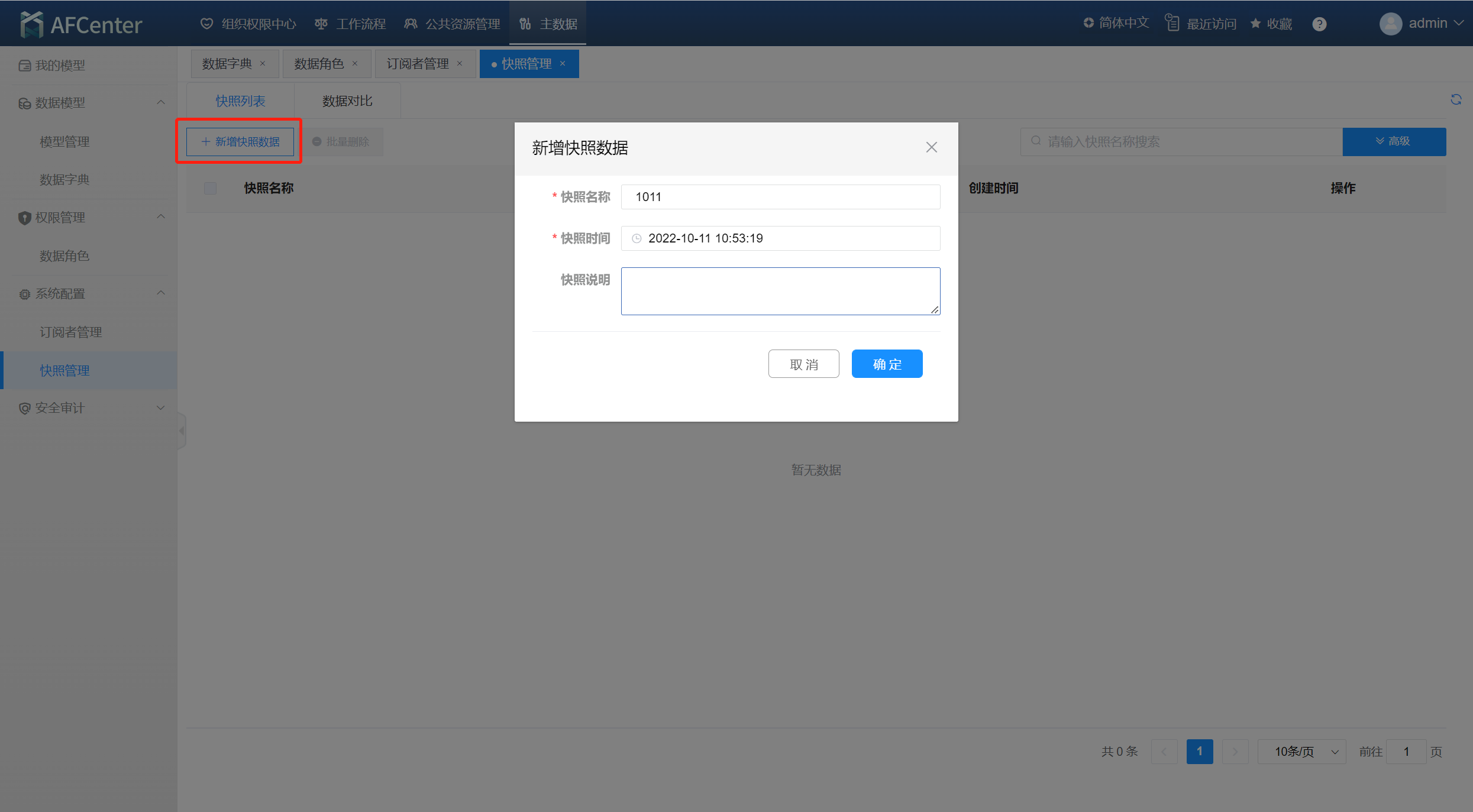Image resolution: width=1473 pixels, height=812 pixels.
Task: Close the 订阅者管理 page tab
Action: [460, 64]
